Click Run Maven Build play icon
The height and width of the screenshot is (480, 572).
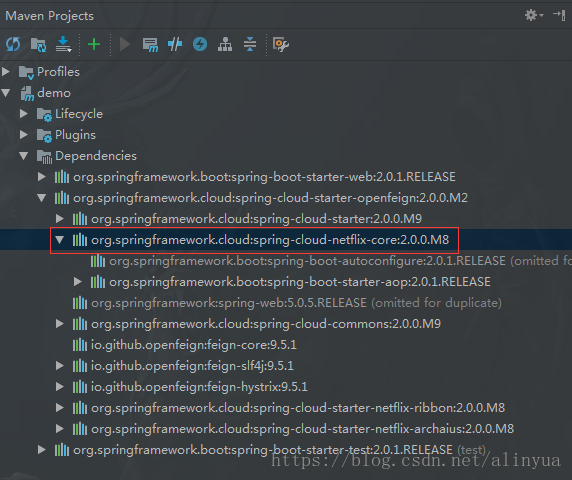pyautogui.click(x=125, y=44)
